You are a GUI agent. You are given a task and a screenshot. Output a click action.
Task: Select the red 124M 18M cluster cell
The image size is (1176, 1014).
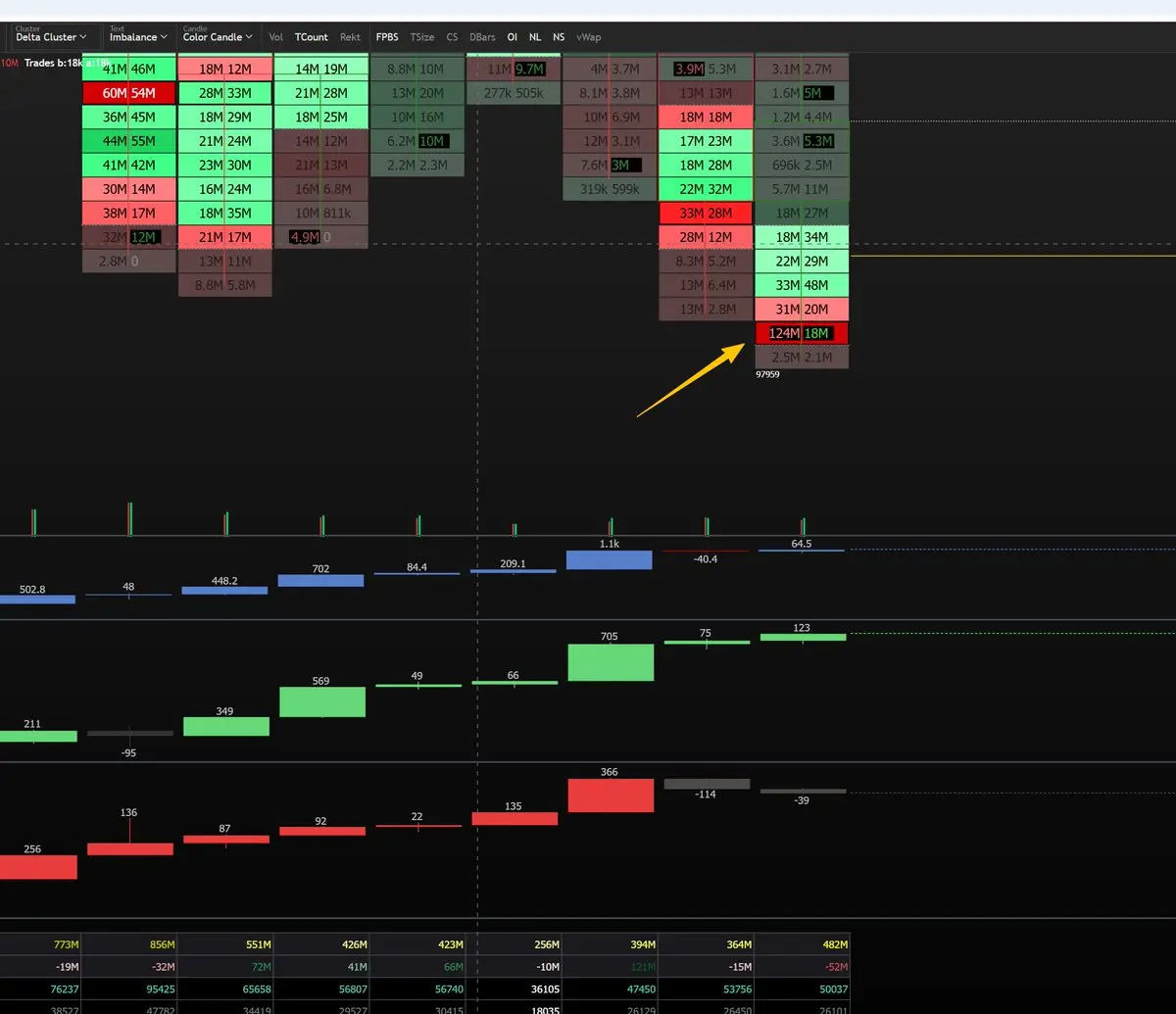(x=802, y=333)
